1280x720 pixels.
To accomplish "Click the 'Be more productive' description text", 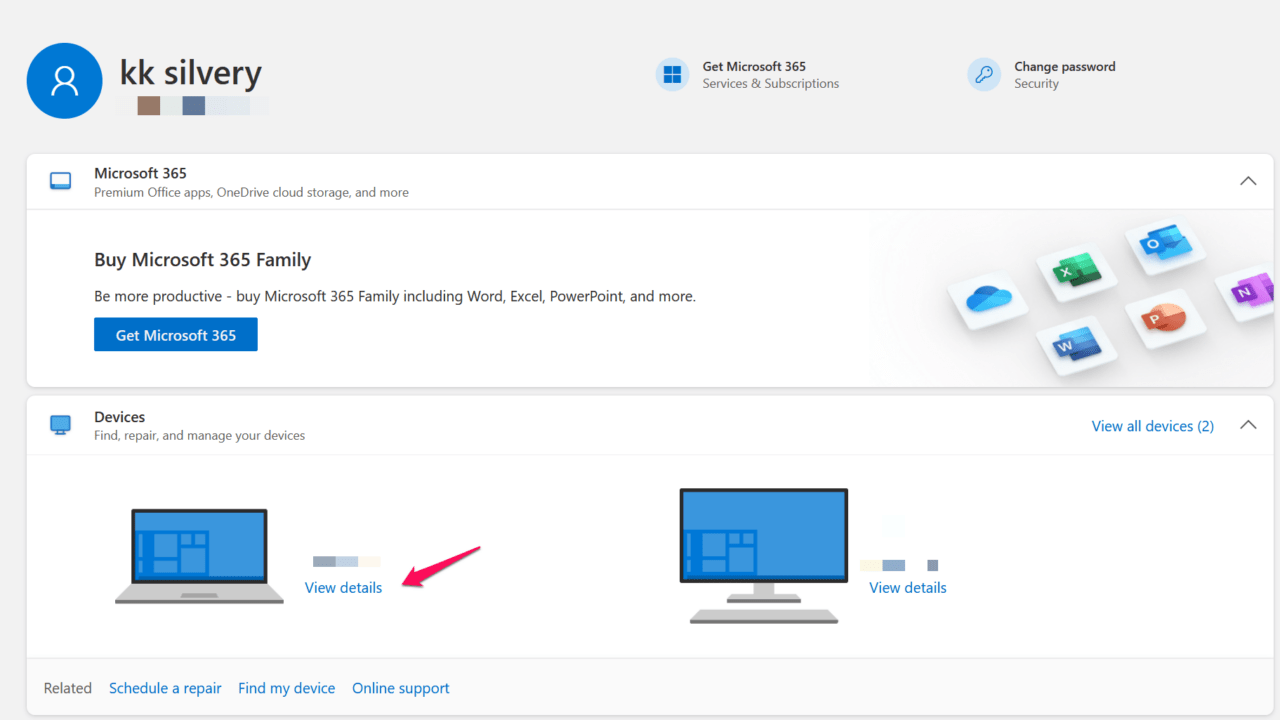I will click(395, 297).
